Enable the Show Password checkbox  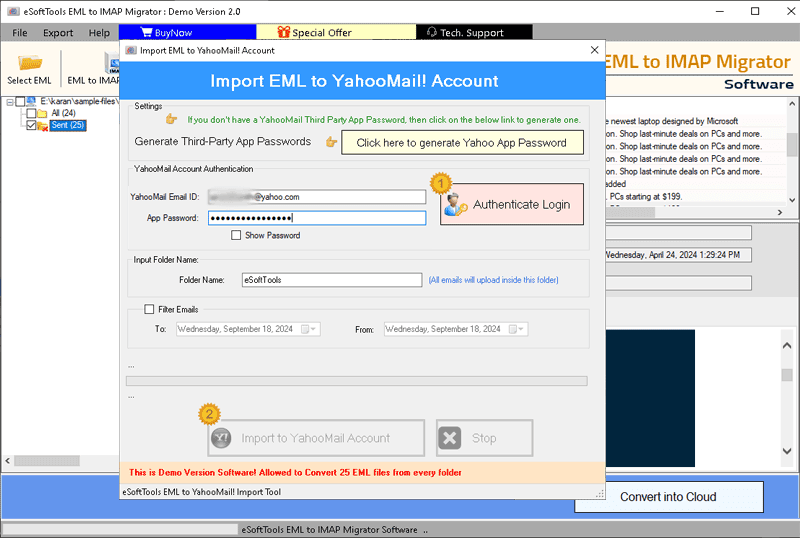pyautogui.click(x=236, y=235)
